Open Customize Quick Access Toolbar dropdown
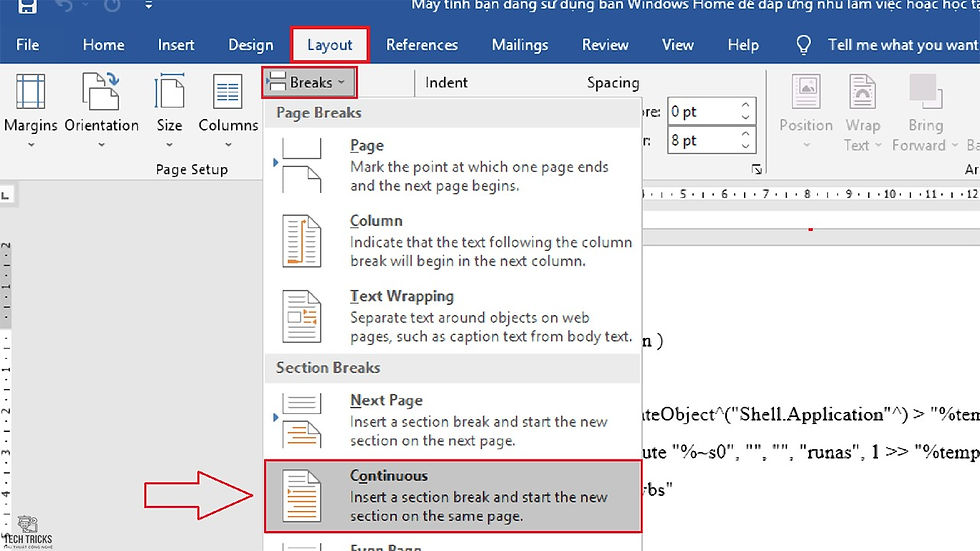This screenshot has width=980, height=551. pos(149,5)
